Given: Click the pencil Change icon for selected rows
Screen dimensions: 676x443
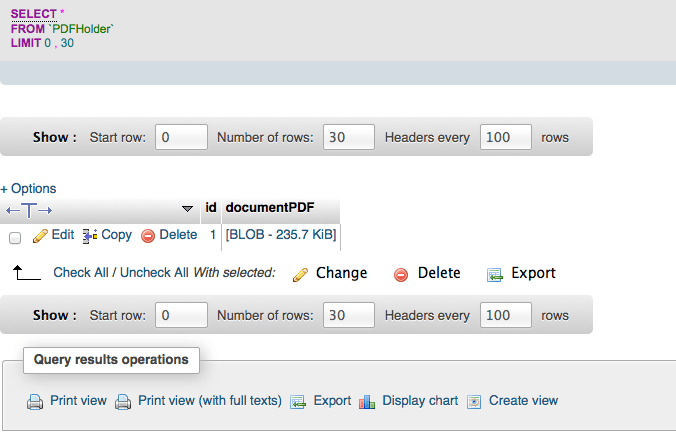Looking at the screenshot, I should 300,274.
